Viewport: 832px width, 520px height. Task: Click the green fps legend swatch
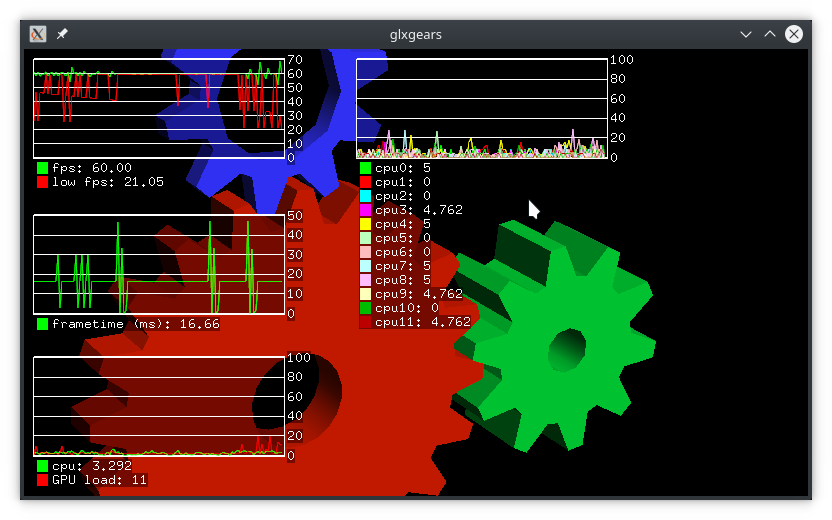(x=42, y=168)
